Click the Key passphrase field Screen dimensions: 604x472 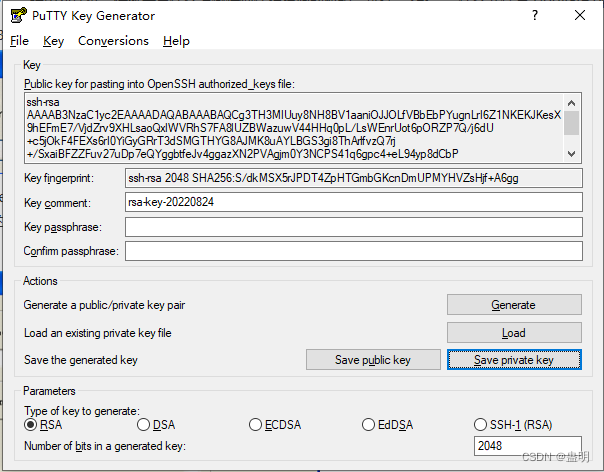[354, 227]
